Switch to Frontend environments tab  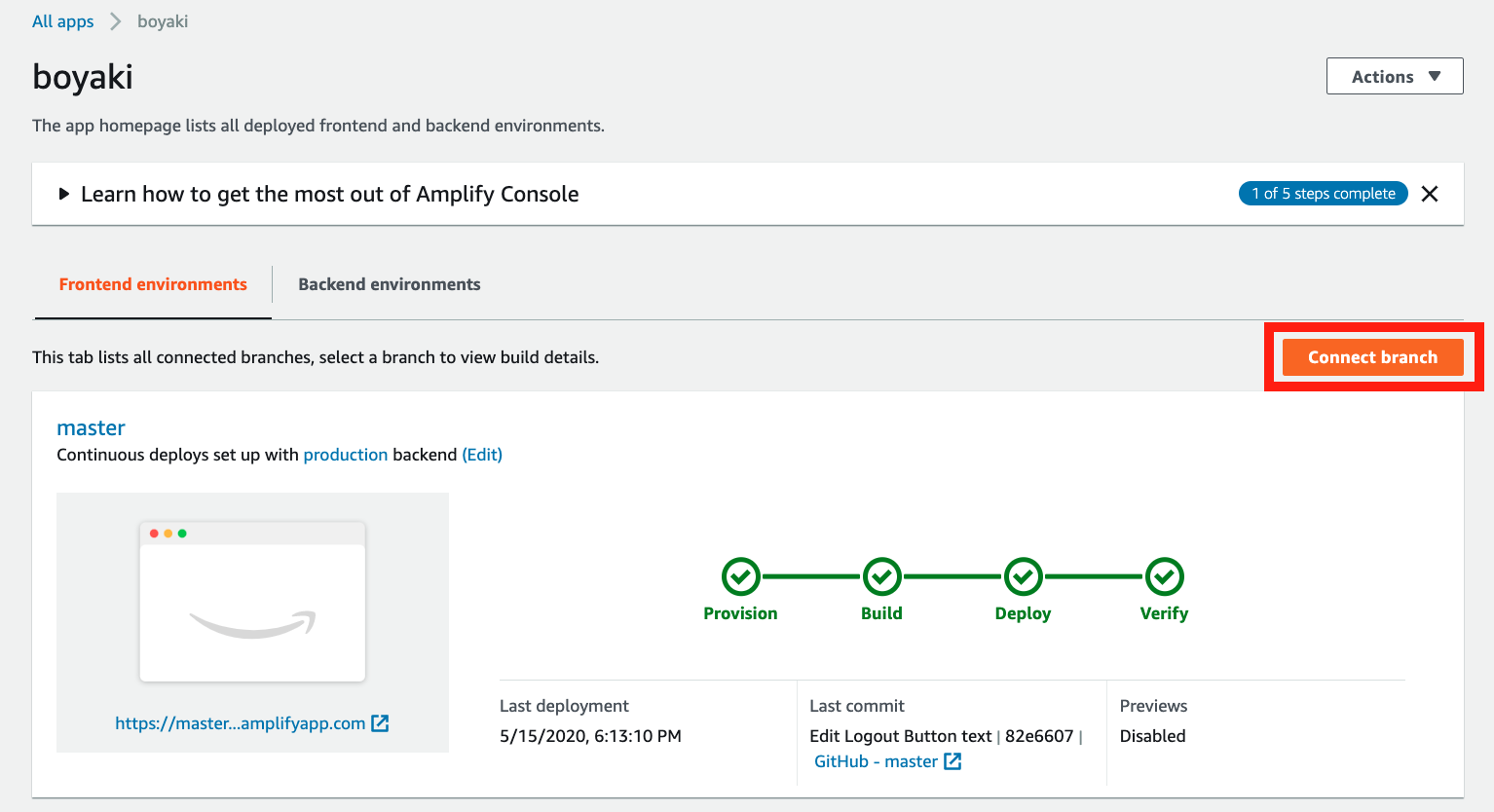click(153, 284)
